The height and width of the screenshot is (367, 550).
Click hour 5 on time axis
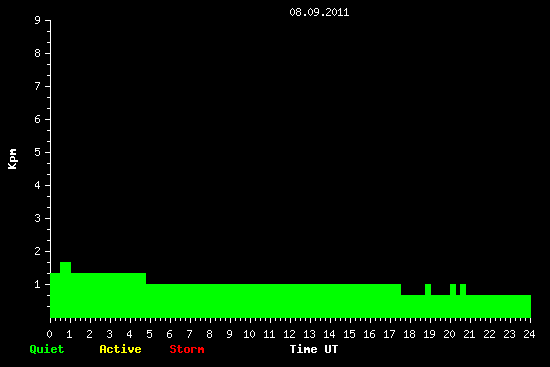point(149,334)
